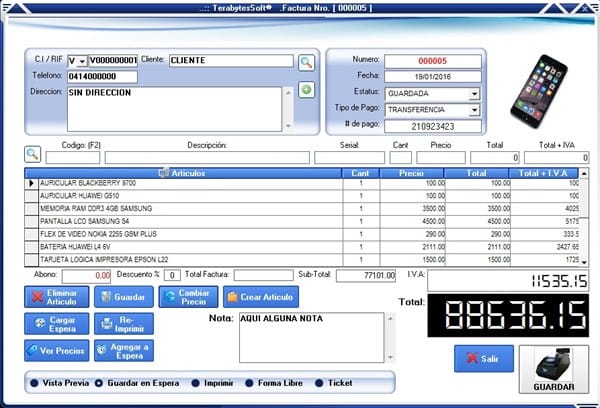The image size is (600, 408).
Task: Click the Salir exit button
Action: [x=484, y=359]
